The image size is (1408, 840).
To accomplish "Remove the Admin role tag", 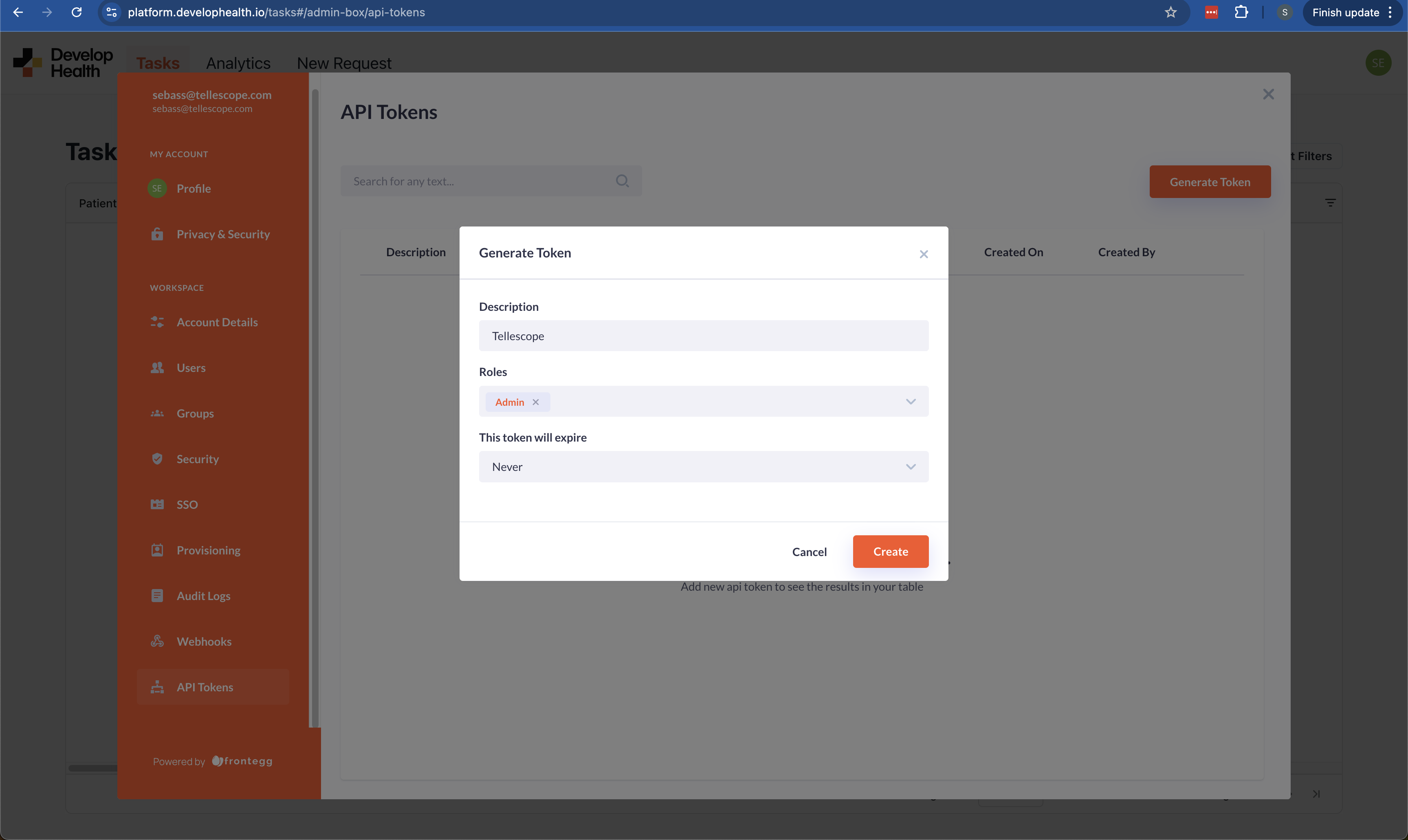I will (x=535, y=402).
